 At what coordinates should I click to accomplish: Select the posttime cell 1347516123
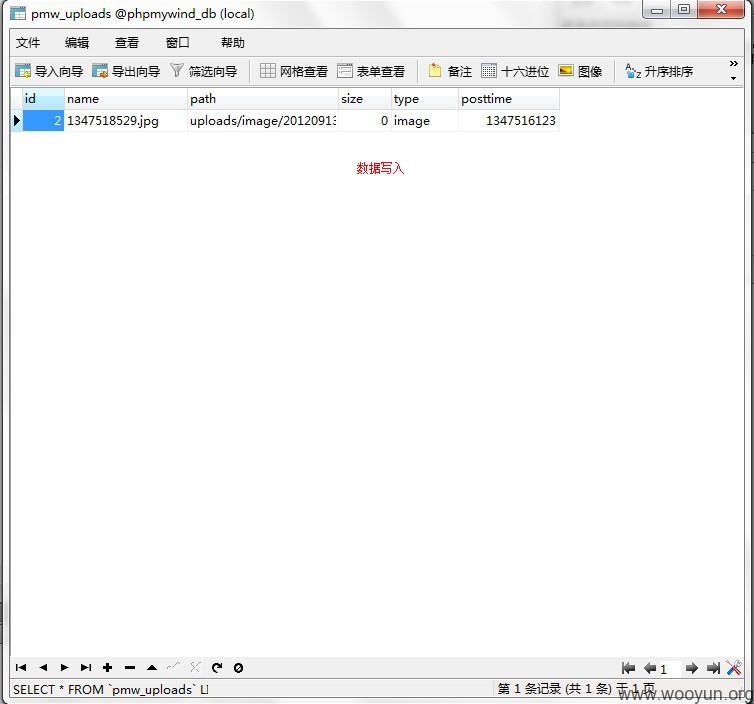(509, 120)
